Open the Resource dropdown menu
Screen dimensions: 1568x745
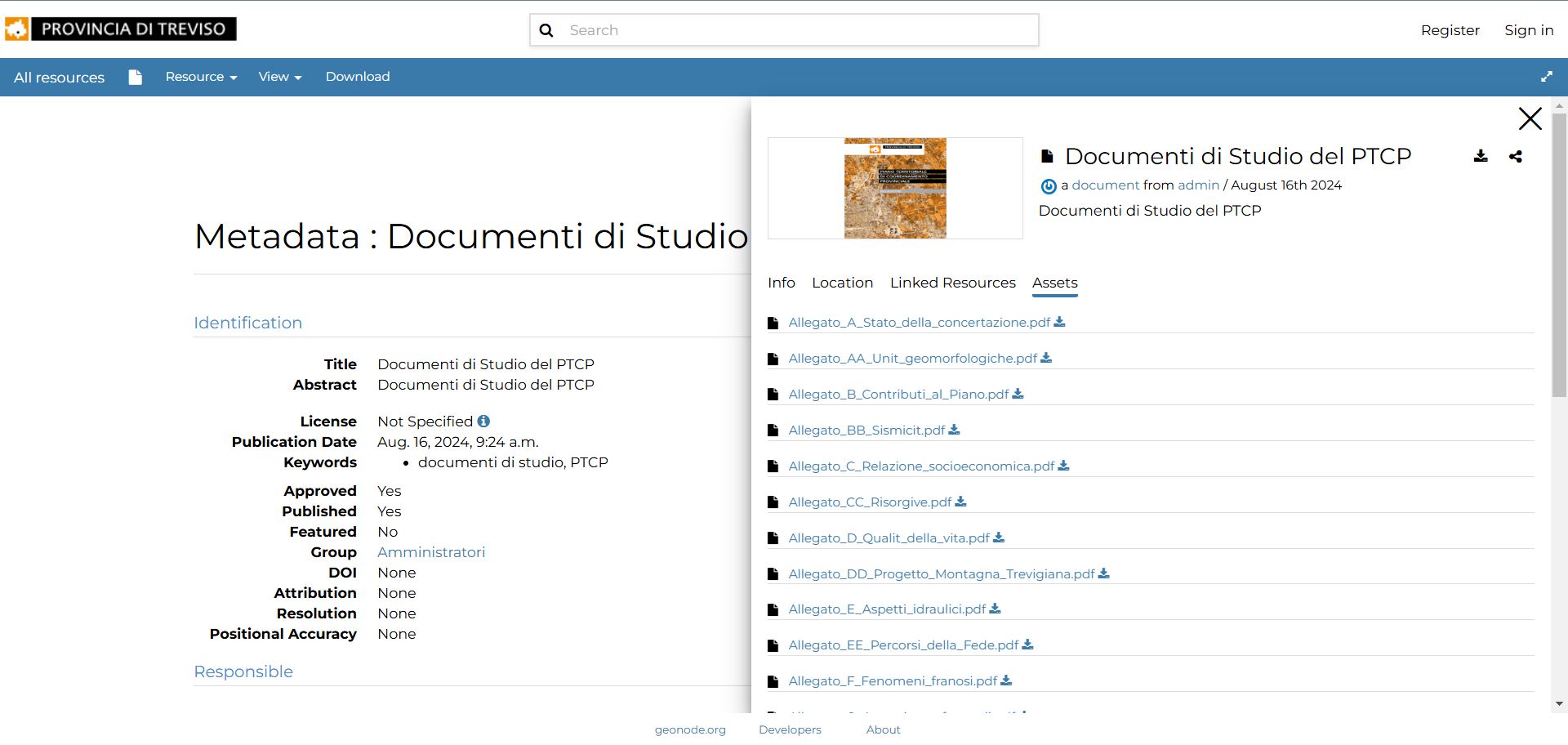(201, 77)
